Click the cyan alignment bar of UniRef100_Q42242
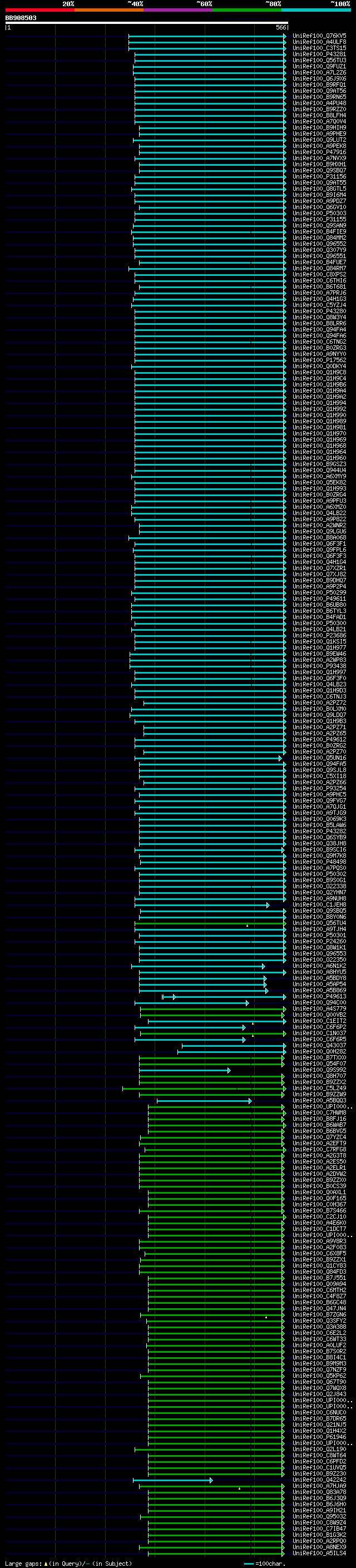356x1568 pixels. pos(173,1480)
